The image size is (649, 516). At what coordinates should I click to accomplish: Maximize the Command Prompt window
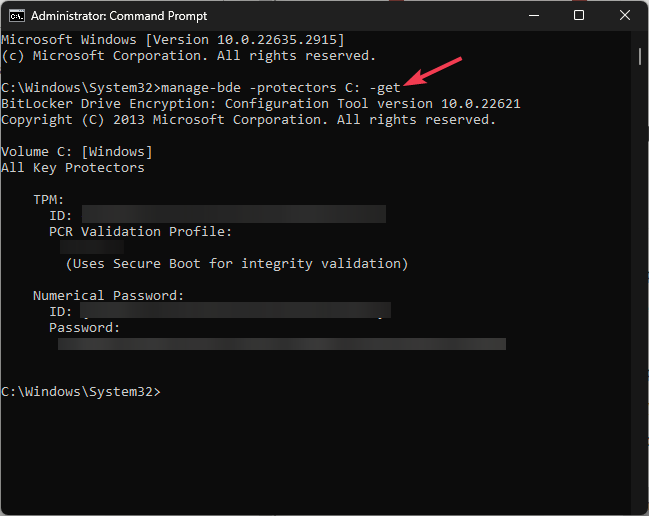[579, 16]
